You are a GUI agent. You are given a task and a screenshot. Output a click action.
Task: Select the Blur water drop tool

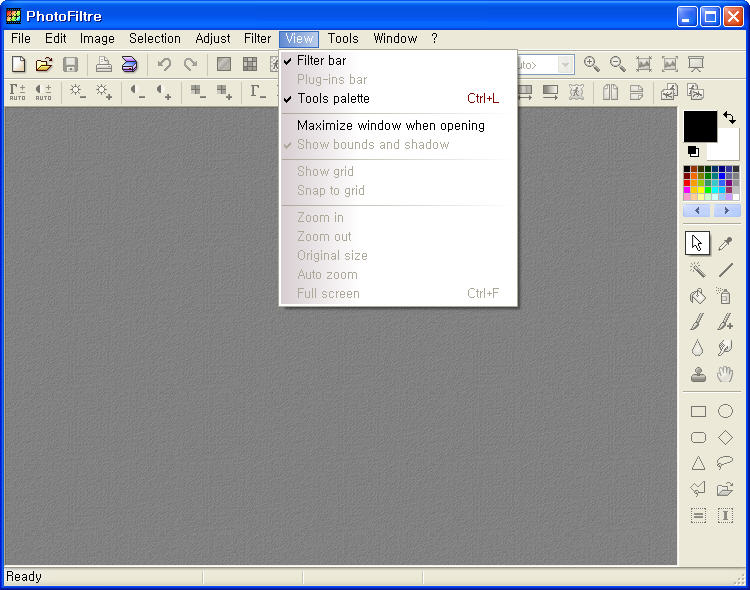pyautogui.click(x=698, y=348)
